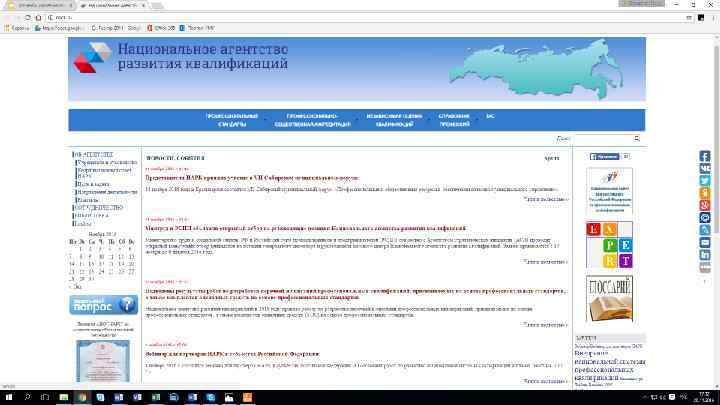Focus the site search input field
The image size is (720, 405).
(602, 138)
